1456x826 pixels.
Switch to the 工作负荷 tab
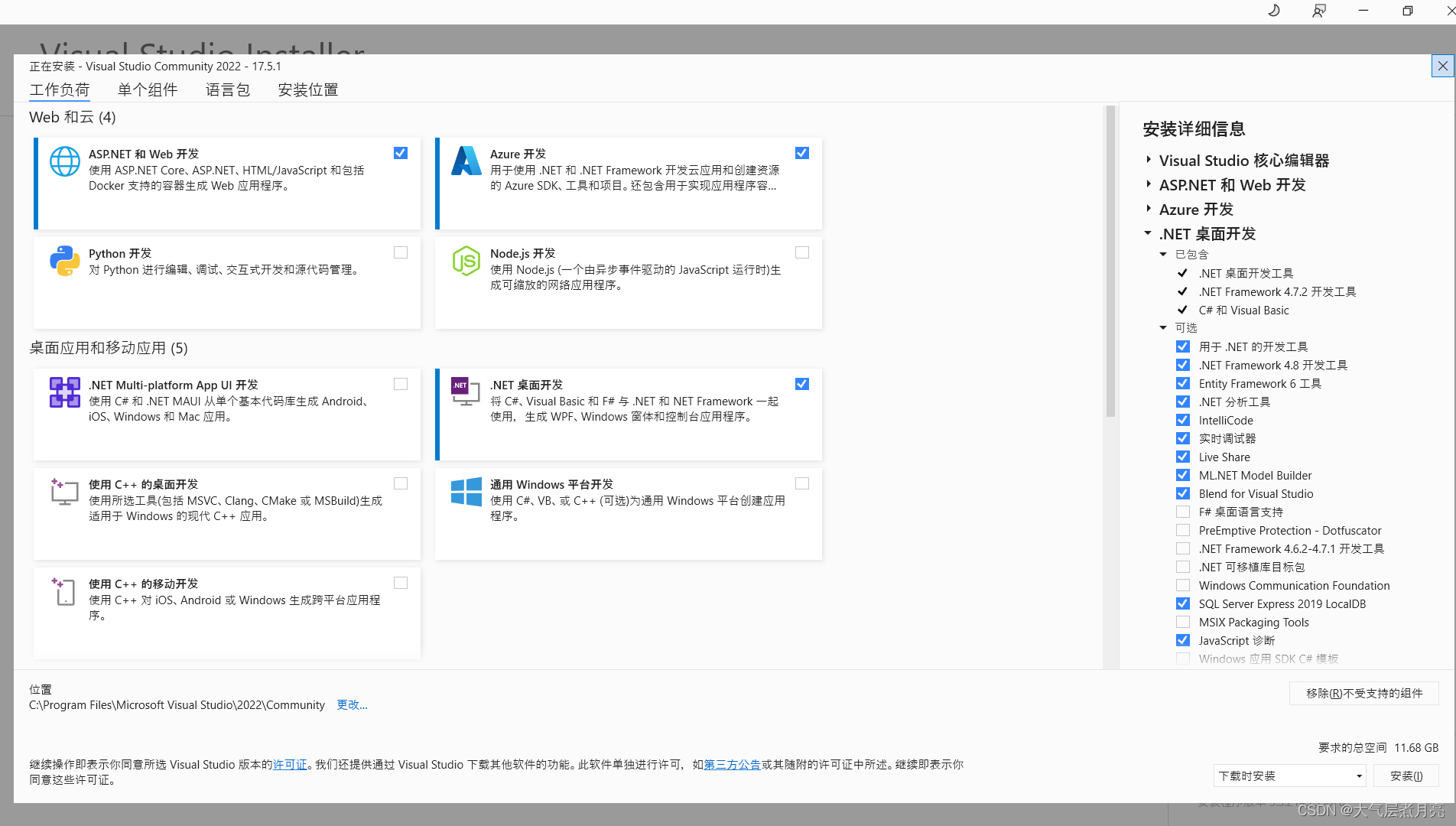coord(60,89)
